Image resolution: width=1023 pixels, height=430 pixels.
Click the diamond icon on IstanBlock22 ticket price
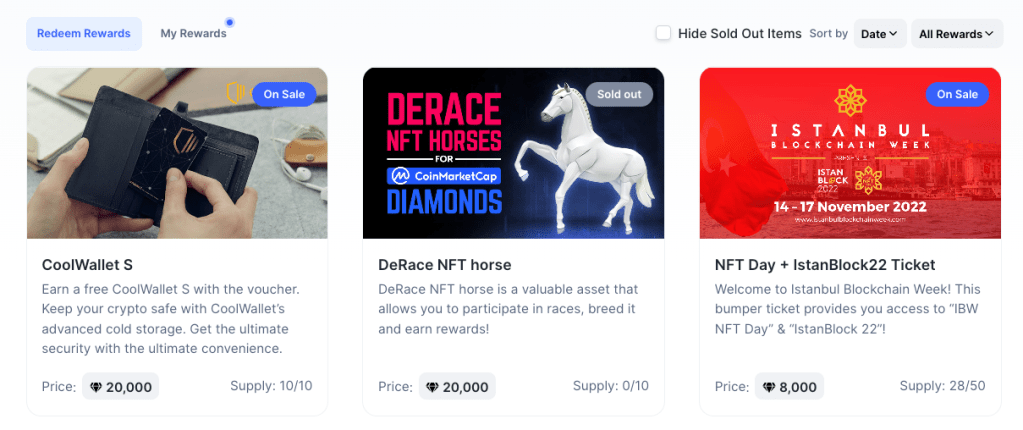(769, 387)
